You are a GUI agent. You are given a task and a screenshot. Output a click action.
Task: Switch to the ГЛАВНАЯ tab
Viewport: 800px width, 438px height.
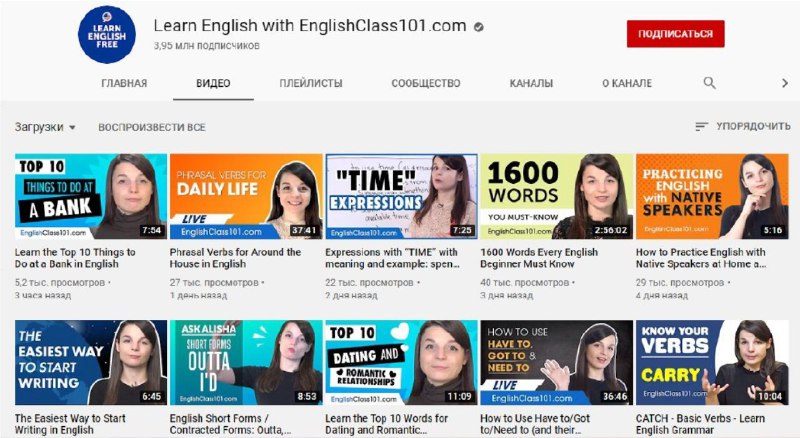click(124, 83)
